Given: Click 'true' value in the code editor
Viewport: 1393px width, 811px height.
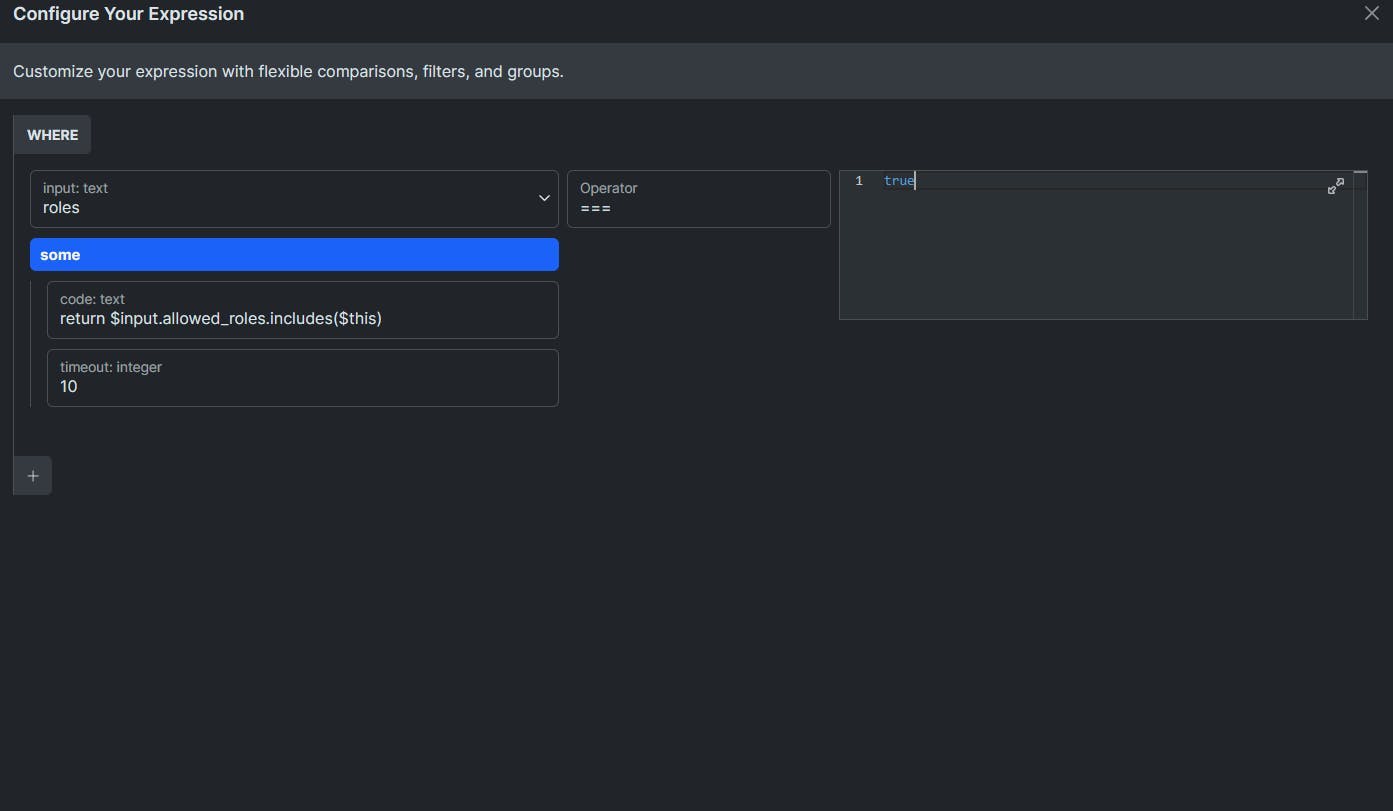Looking at the screenshot, I should [898, 181].
